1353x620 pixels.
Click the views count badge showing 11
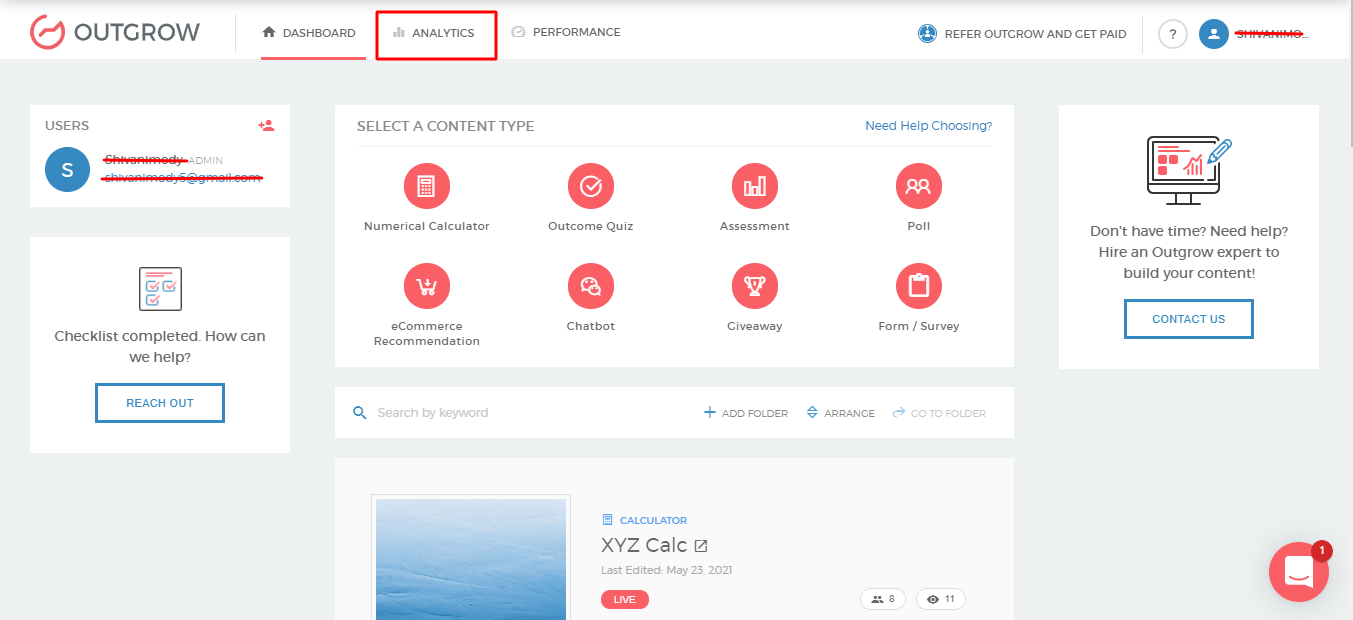pyautogui.click(x=941, y=599)
